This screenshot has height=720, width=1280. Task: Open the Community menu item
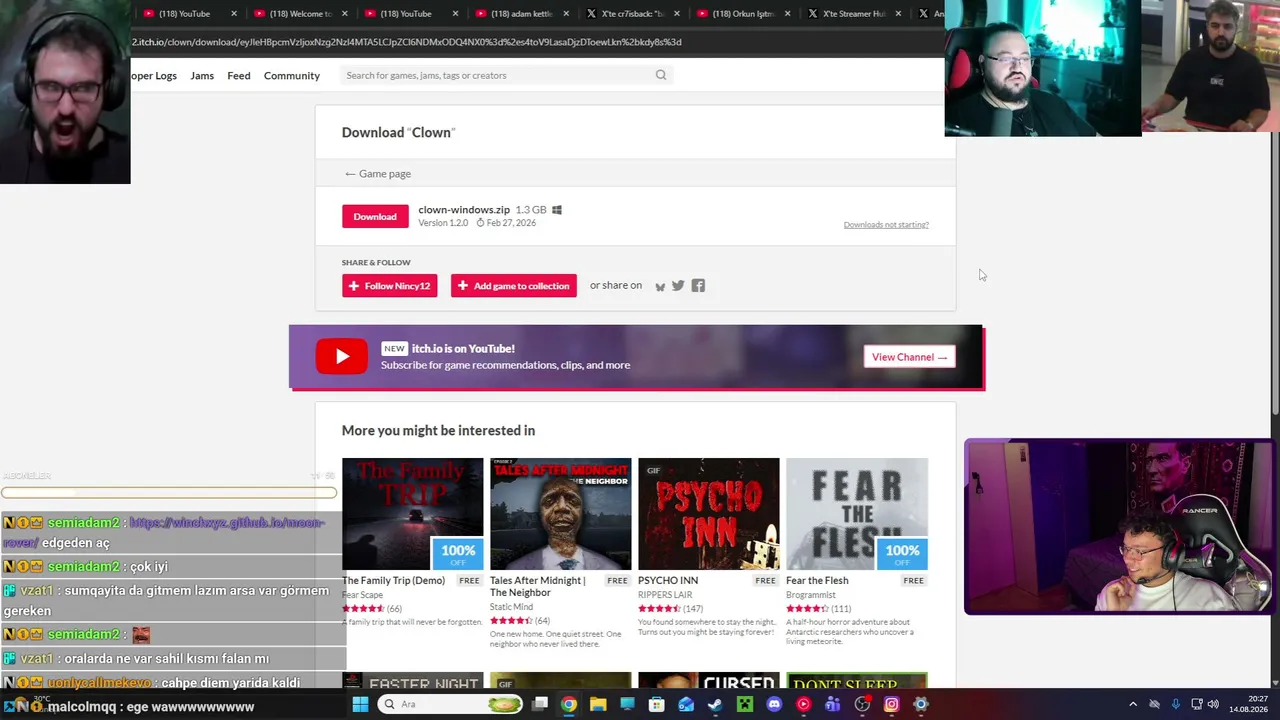click(x=292, y=75)
